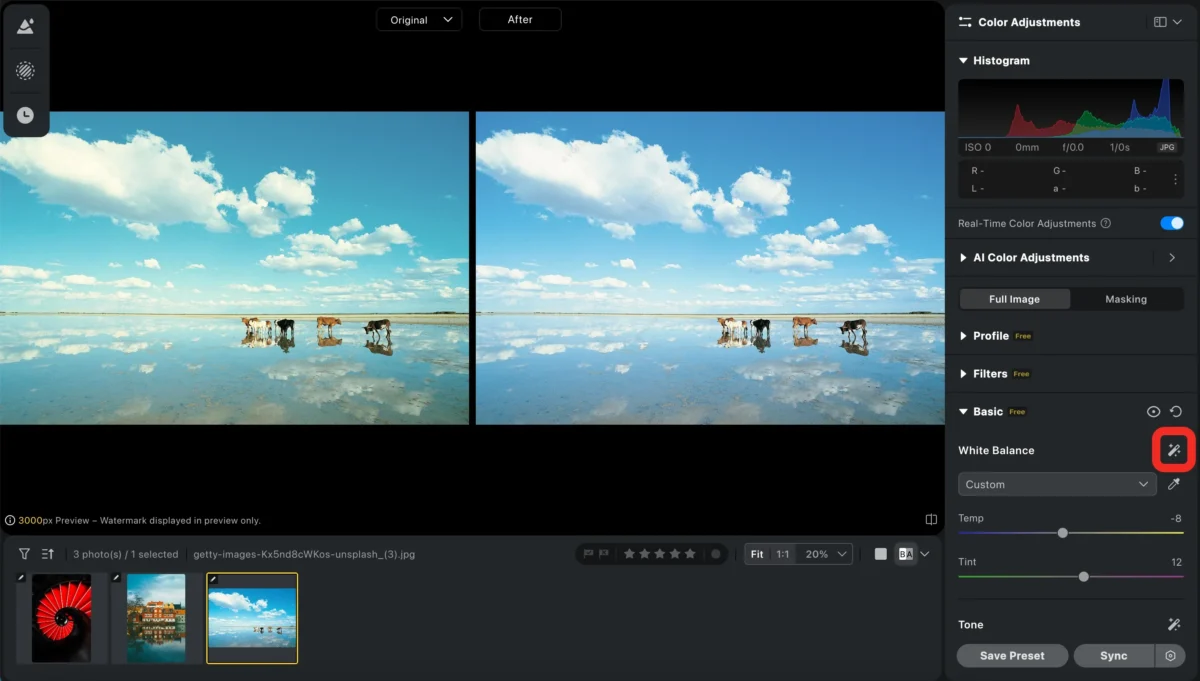Viewport: 1200px width, 681px height.
Task: Enable Real-Time Color Adjustments
Action: [1170, 223]
